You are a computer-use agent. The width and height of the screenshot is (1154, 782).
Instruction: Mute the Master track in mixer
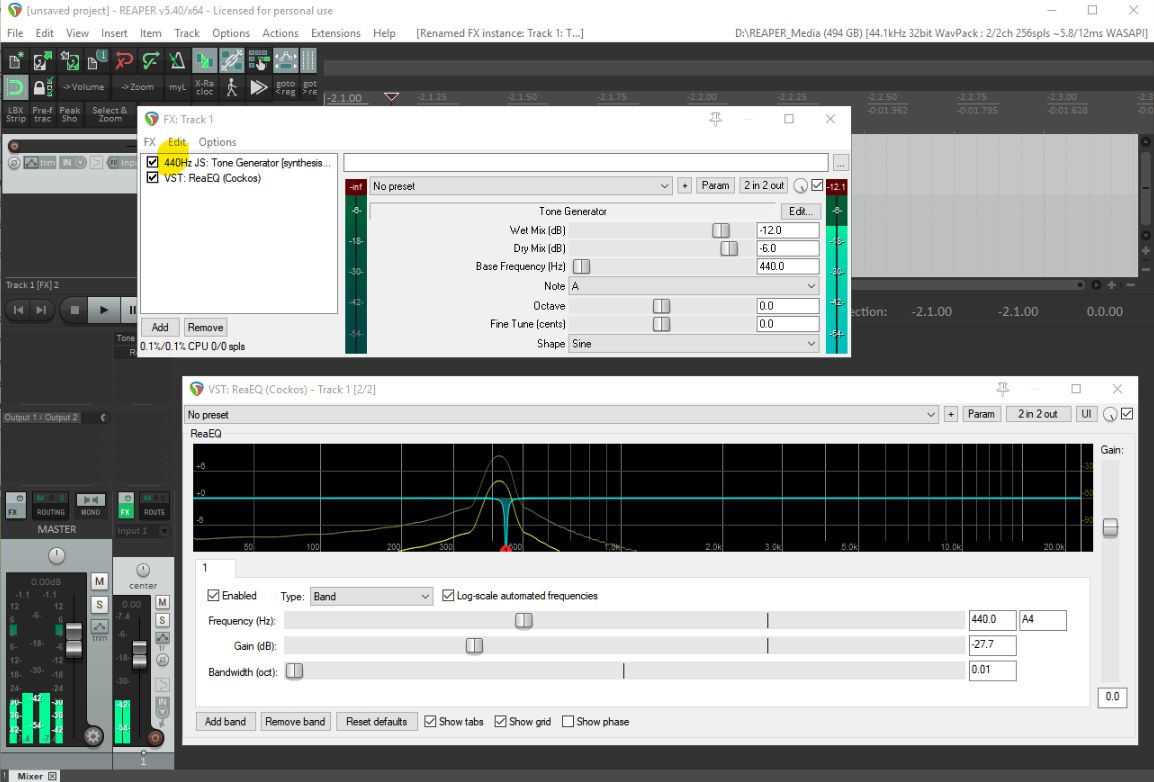pos(99,581)
